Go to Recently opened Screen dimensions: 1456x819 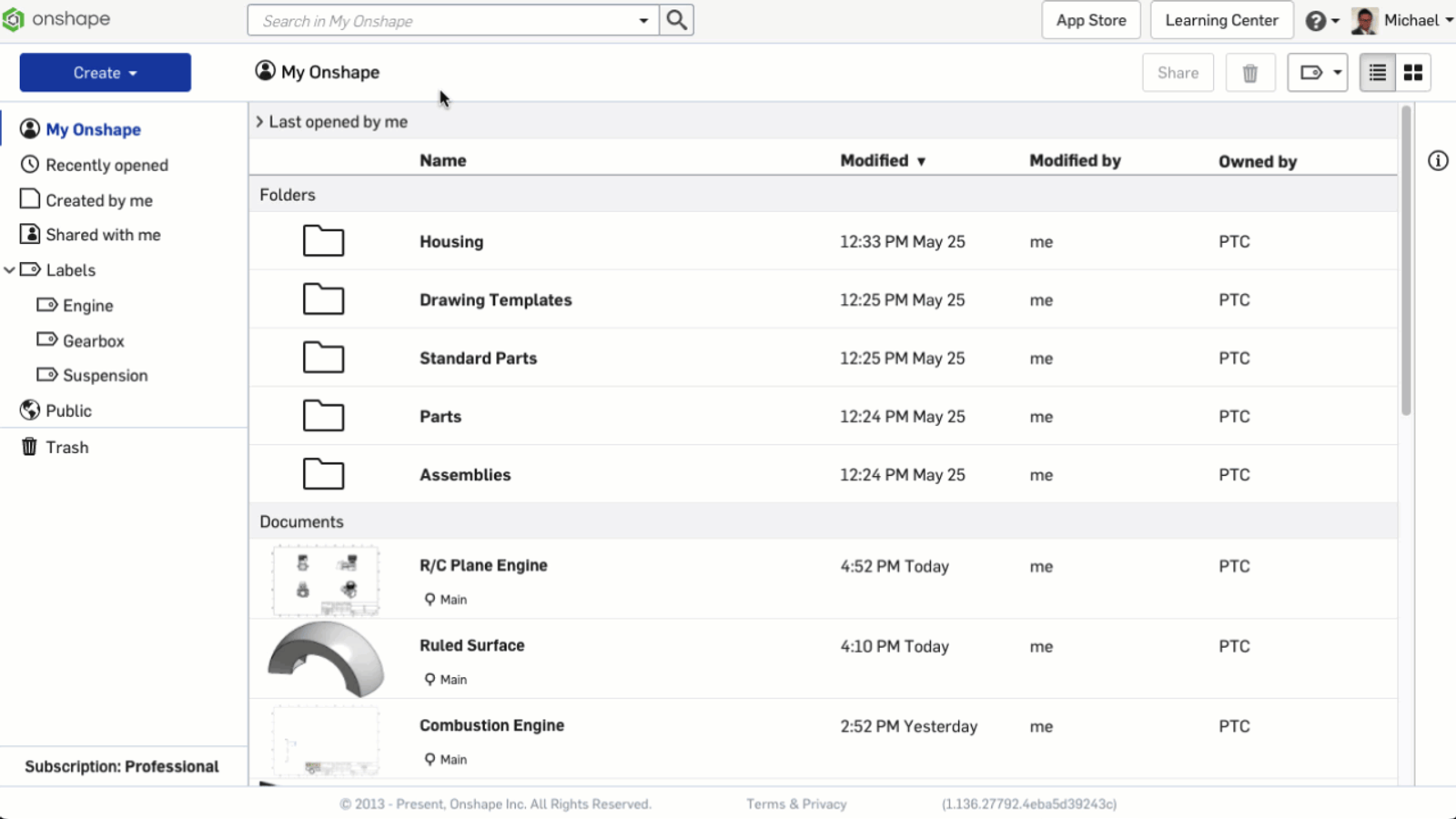[x=106, y=165]
